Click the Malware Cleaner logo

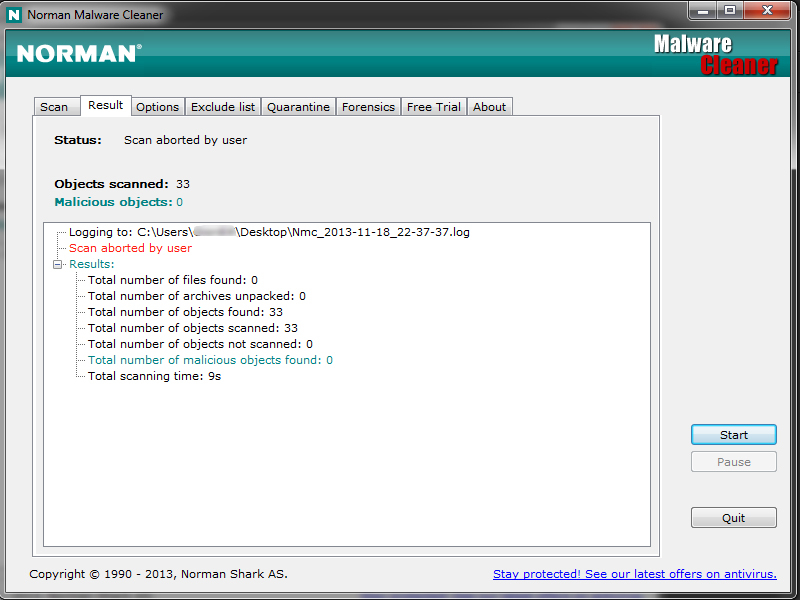[x=715, y=55]
